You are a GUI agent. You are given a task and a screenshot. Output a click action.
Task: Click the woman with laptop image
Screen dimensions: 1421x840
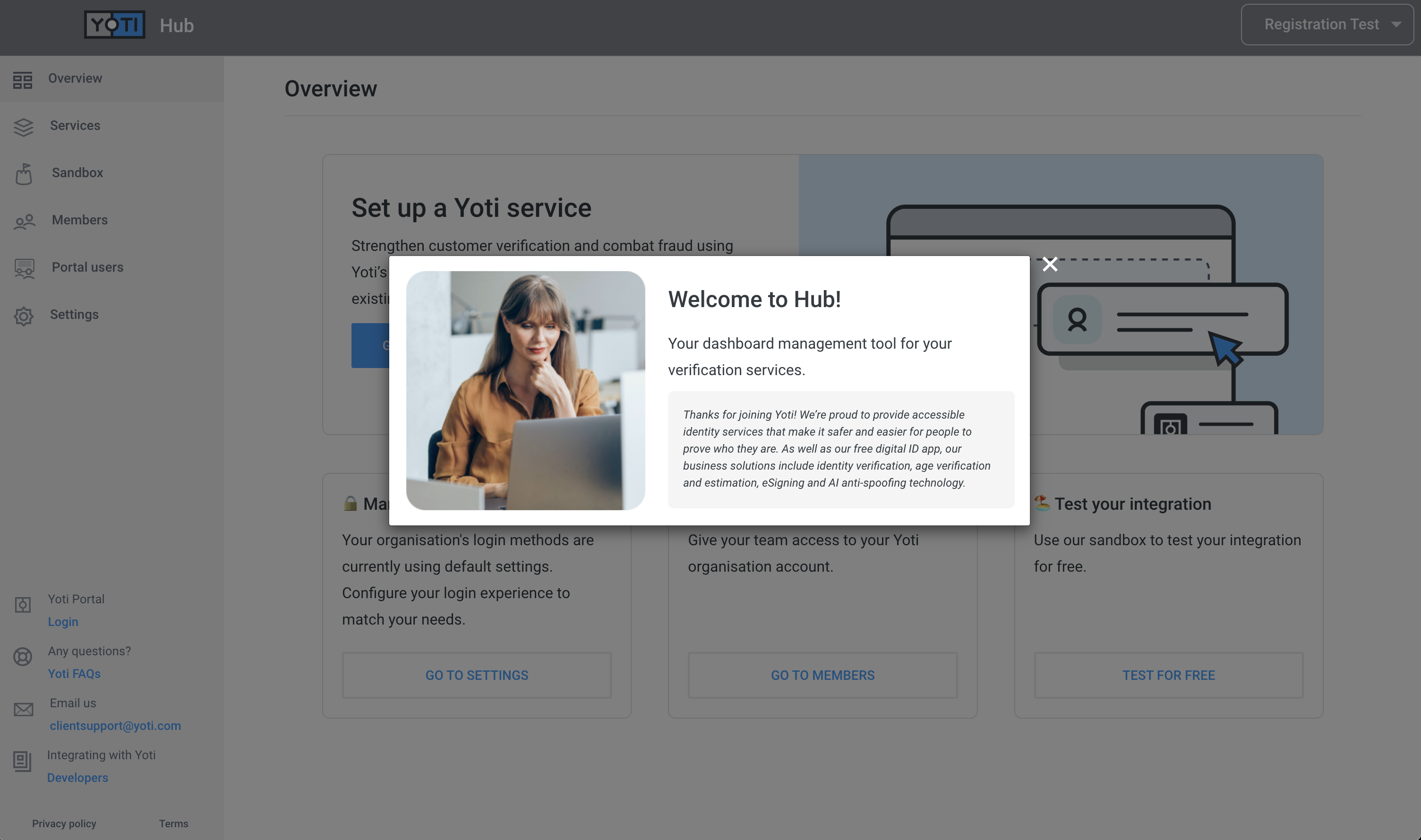pyautogui.click(x=525, y=391)
